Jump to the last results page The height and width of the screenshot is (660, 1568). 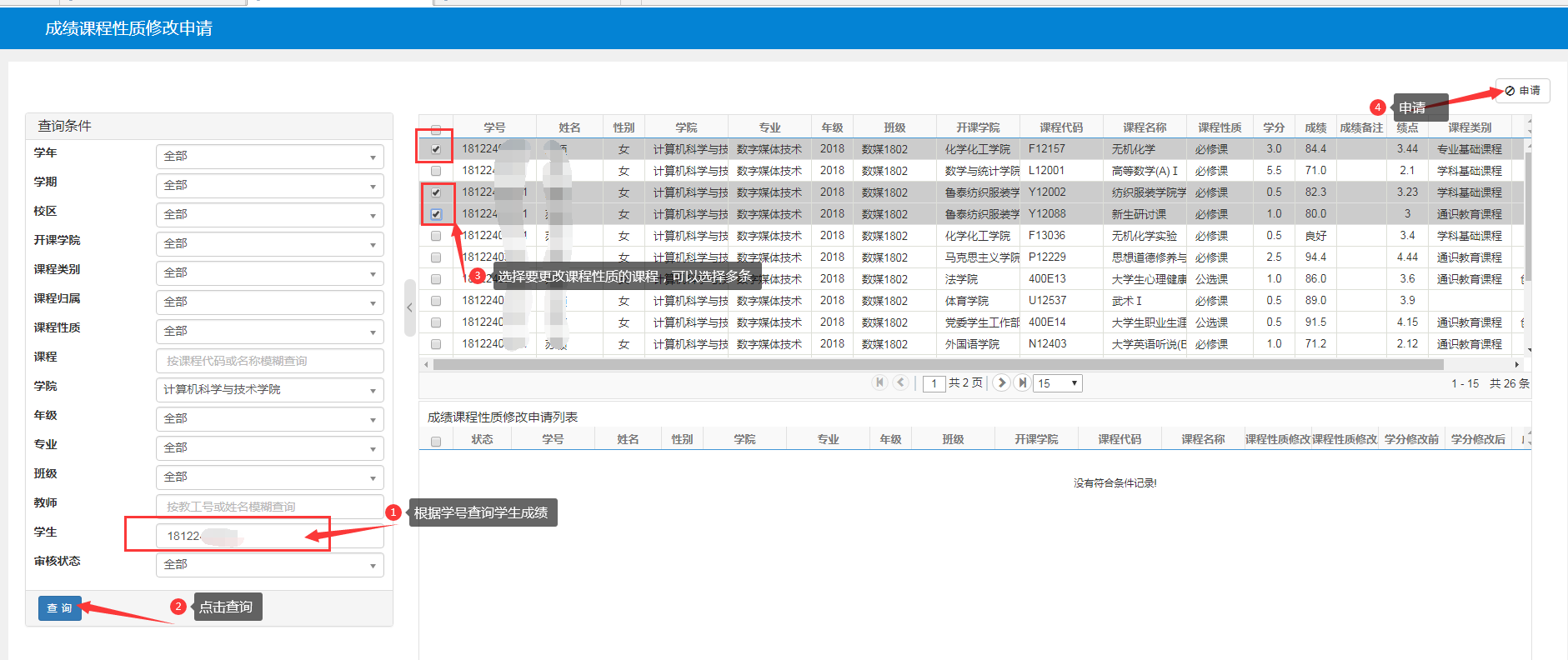click(1022, 382)
